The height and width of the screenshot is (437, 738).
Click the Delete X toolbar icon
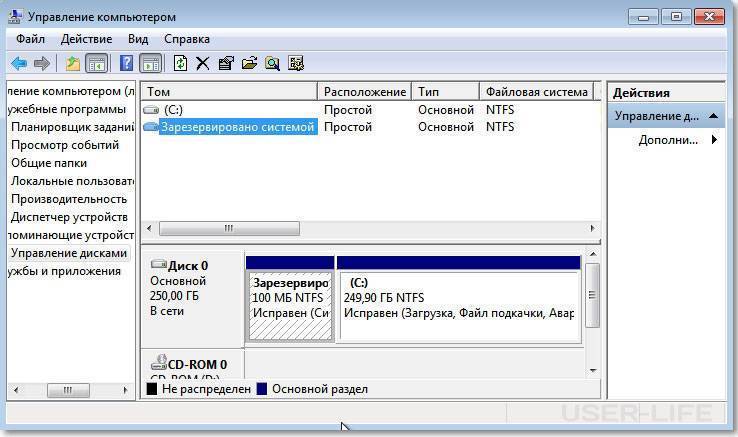tap(203, 63)
